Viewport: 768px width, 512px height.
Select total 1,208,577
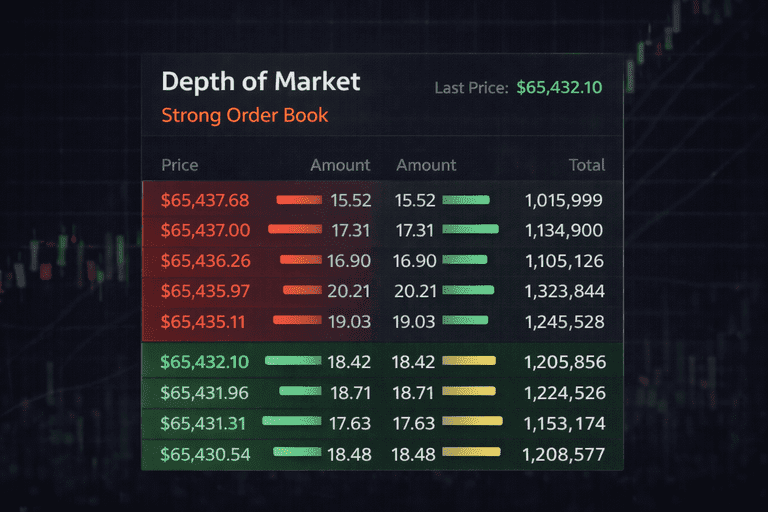(563, 455)
